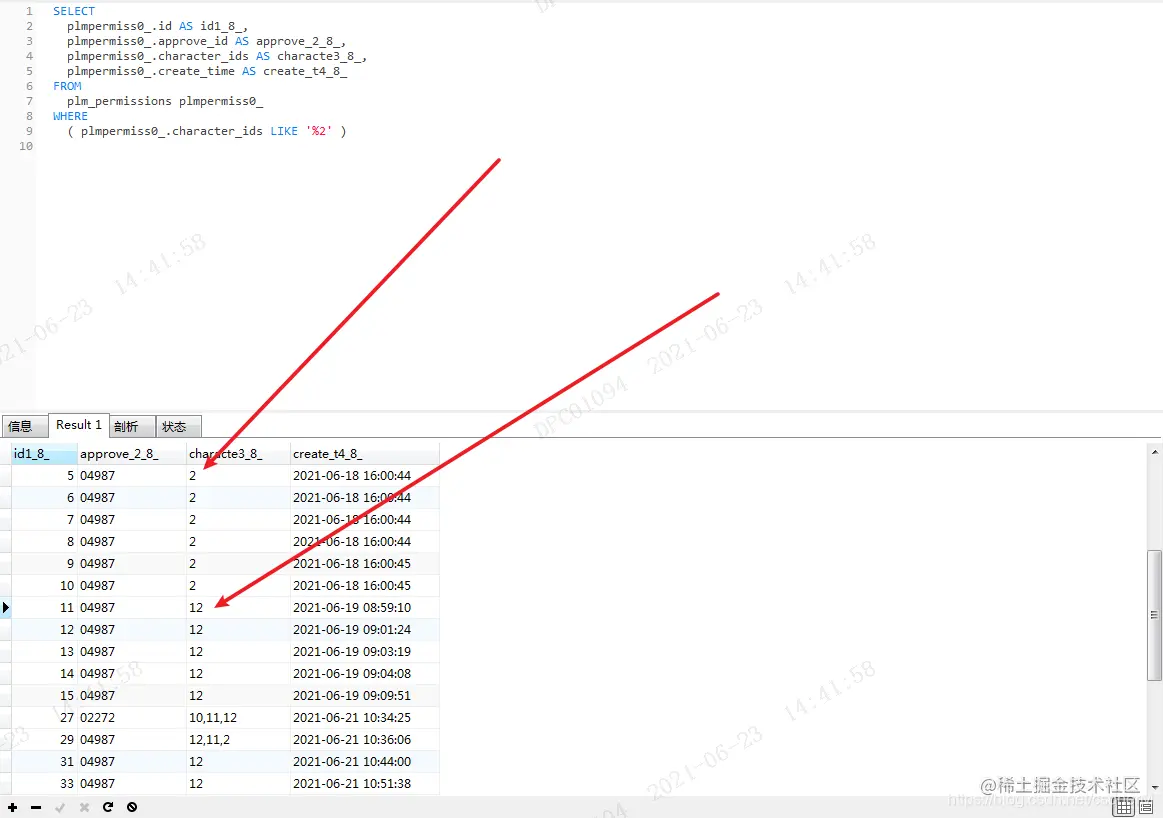
Task: Delete the record with the minus icon
Action: (36, 807)
